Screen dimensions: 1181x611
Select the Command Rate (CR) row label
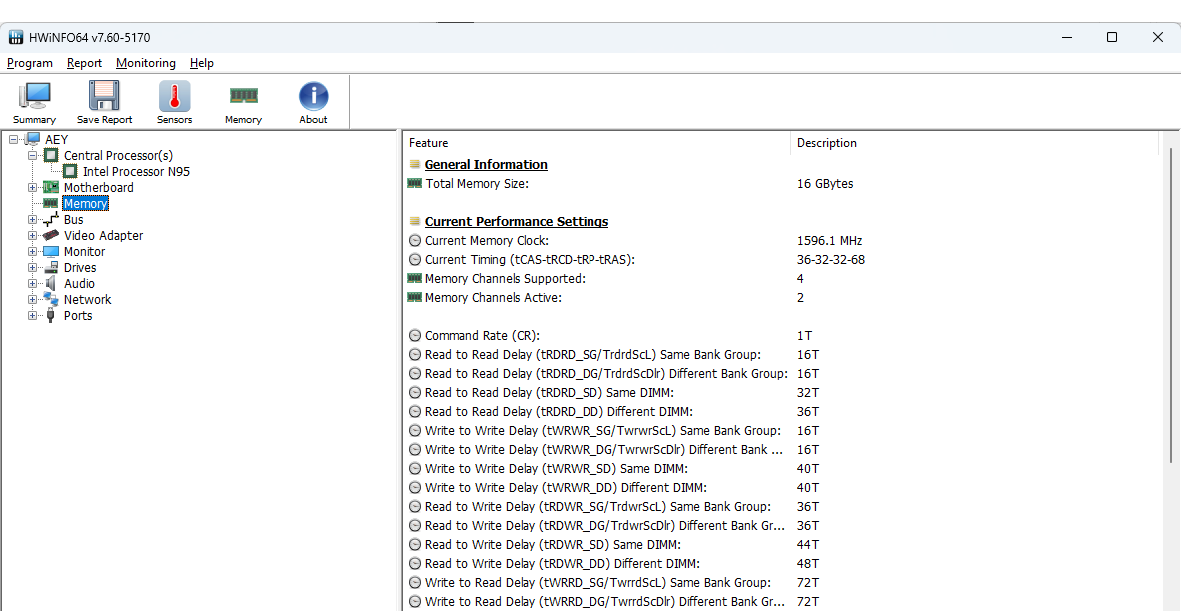click(x=482, y=336)
